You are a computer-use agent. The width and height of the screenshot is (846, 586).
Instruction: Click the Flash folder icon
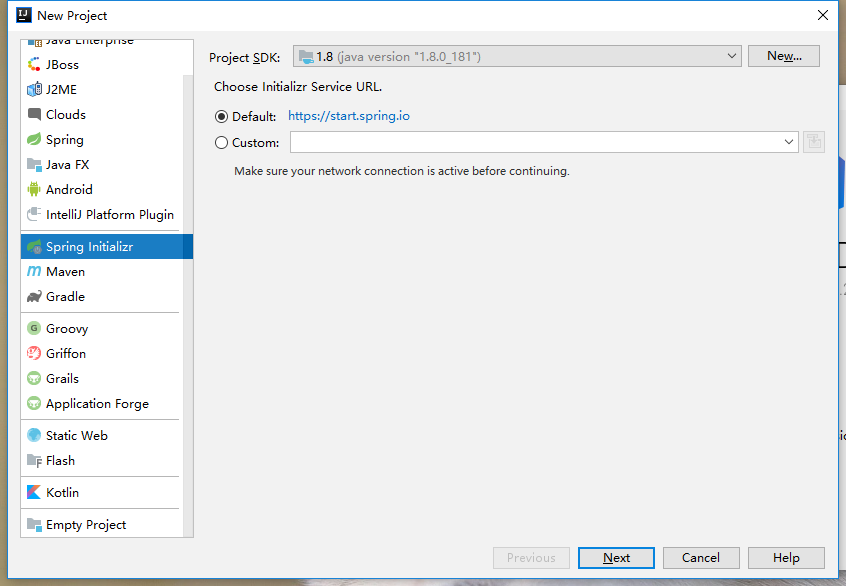click(x=34, y=460)
